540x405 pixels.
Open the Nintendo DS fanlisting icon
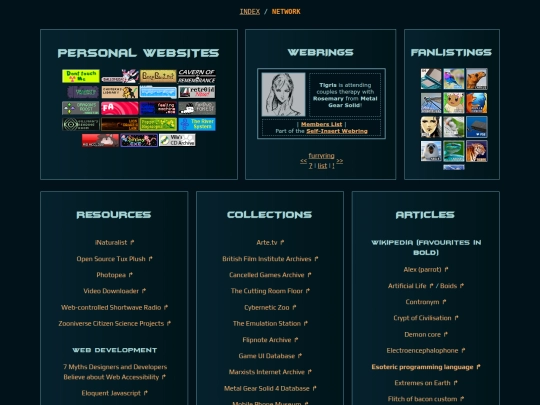(x=431, y=79)
